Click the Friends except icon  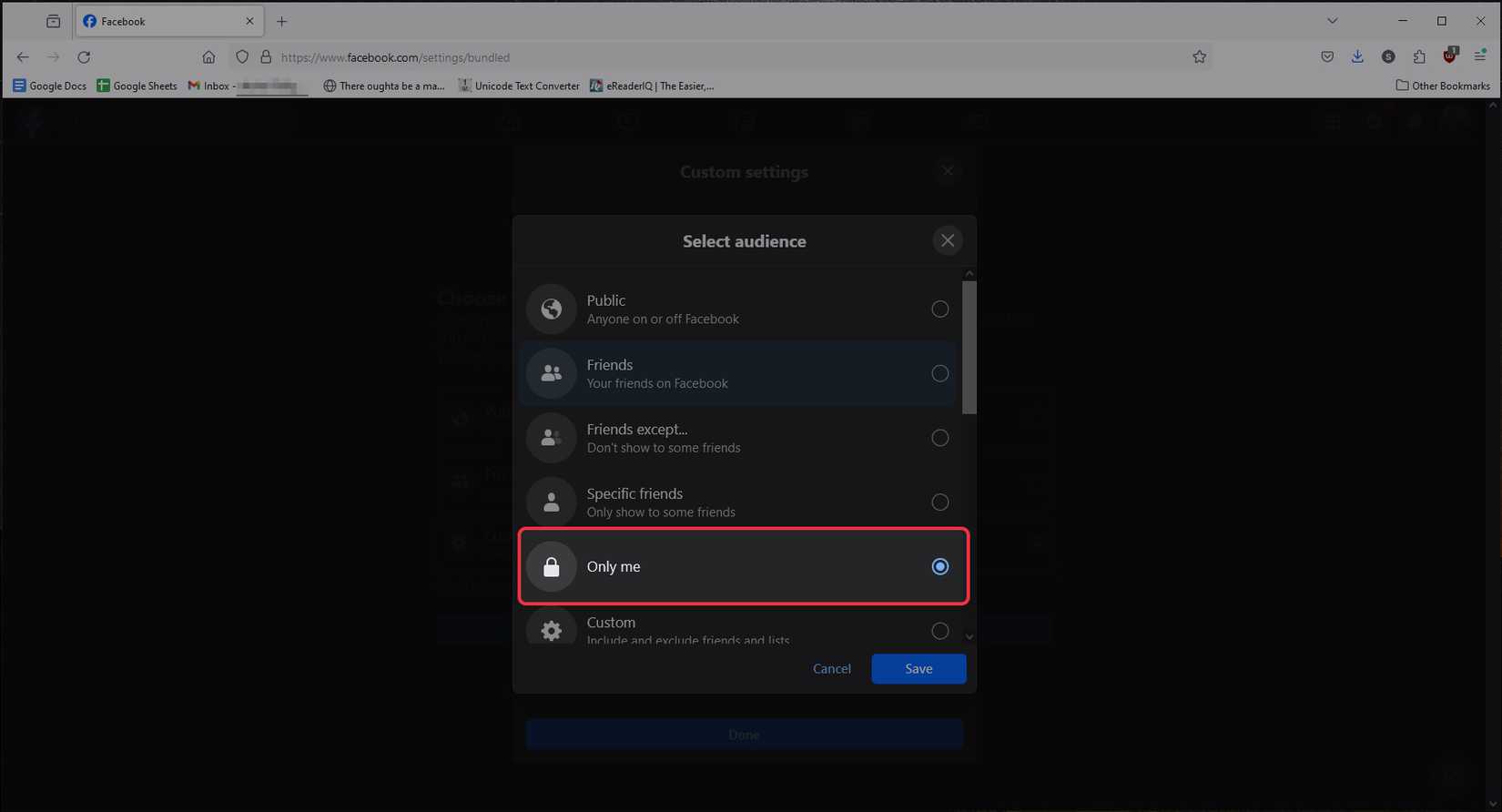[x=552, y=438]
